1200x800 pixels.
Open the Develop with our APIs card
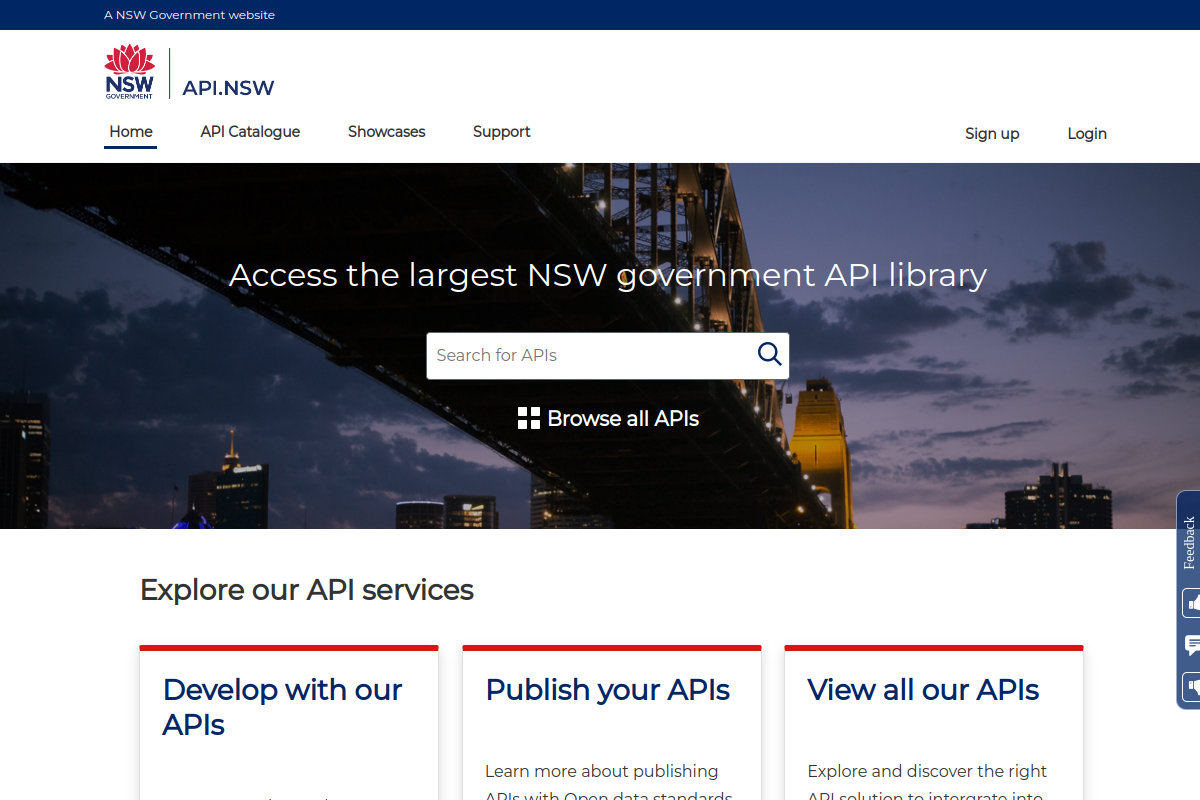pos(289,723)
